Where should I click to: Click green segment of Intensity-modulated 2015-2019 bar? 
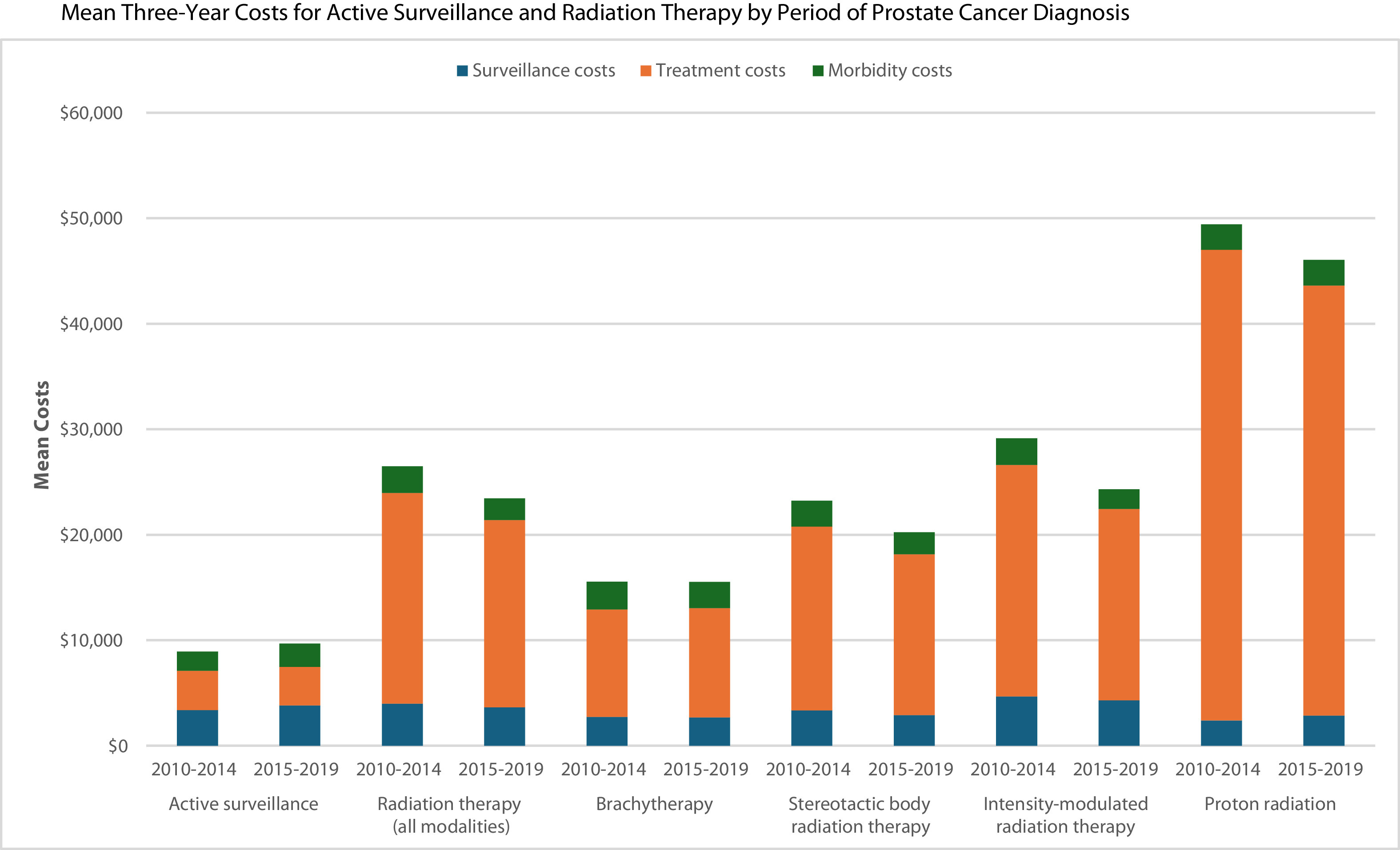(1119, 499)
